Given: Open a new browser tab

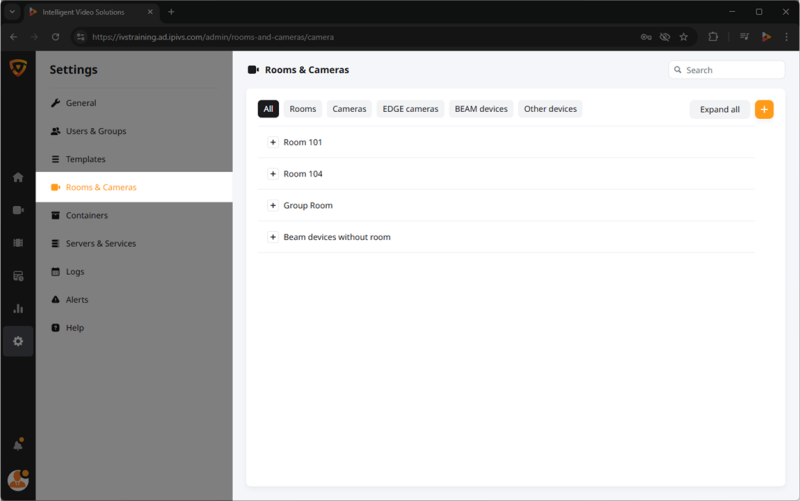Looking at the screenshot, I should 171,12.
